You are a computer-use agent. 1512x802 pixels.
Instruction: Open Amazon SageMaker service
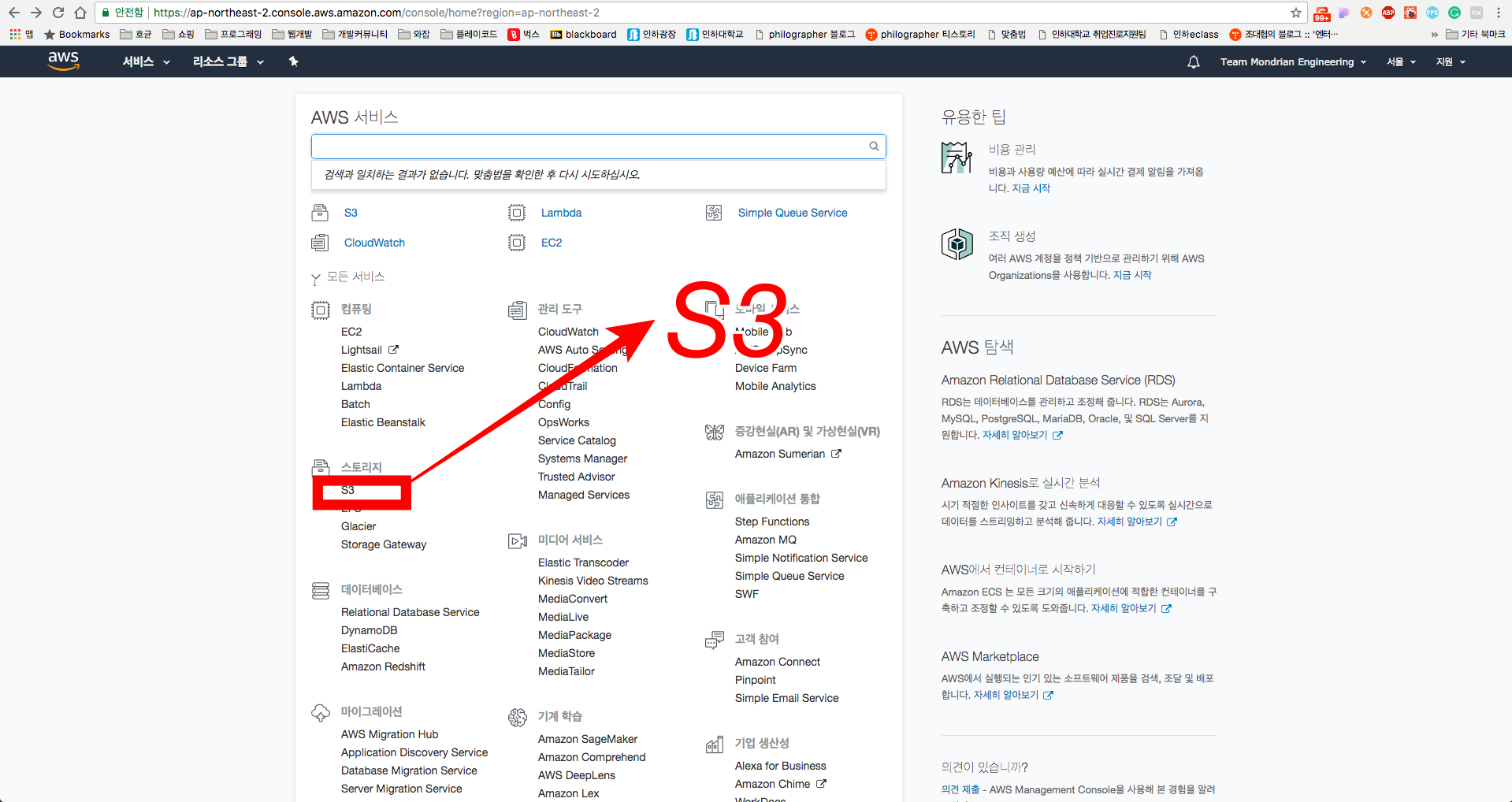click(588, 739)
